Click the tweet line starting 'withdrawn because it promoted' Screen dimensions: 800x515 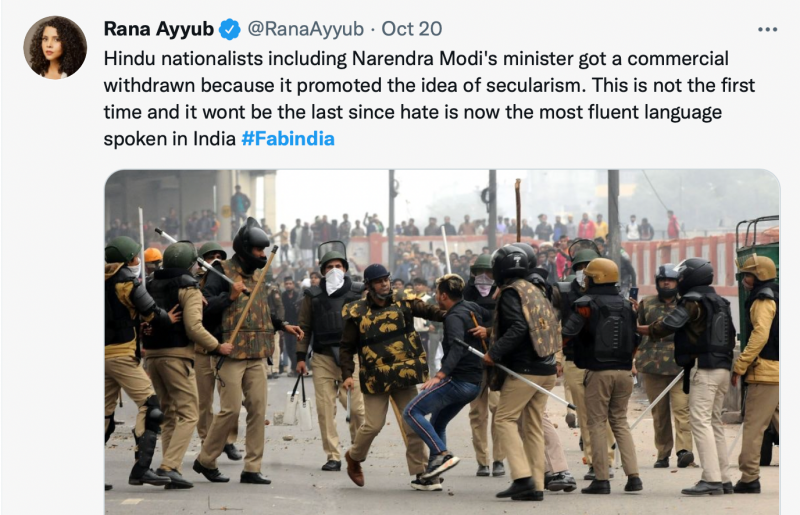coord(429,86)
